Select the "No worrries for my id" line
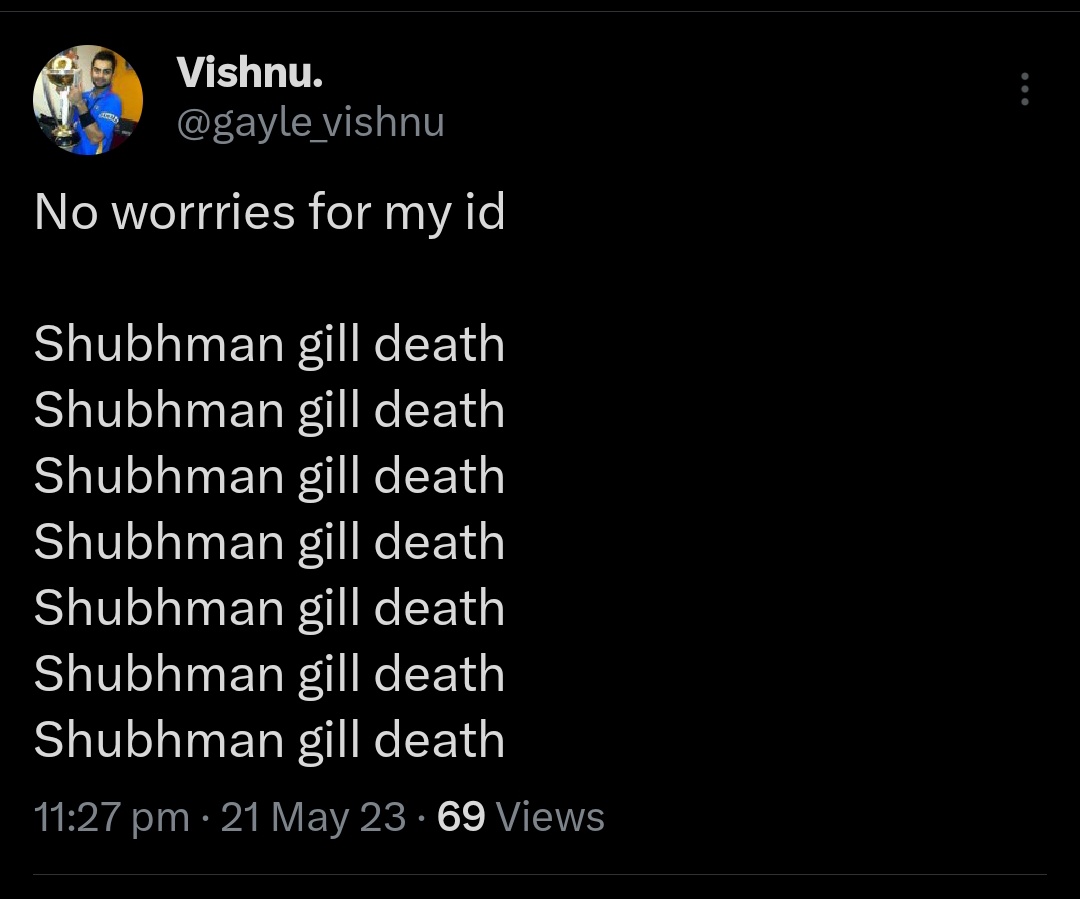This screenshot has width=1080, height=899. 269,213
